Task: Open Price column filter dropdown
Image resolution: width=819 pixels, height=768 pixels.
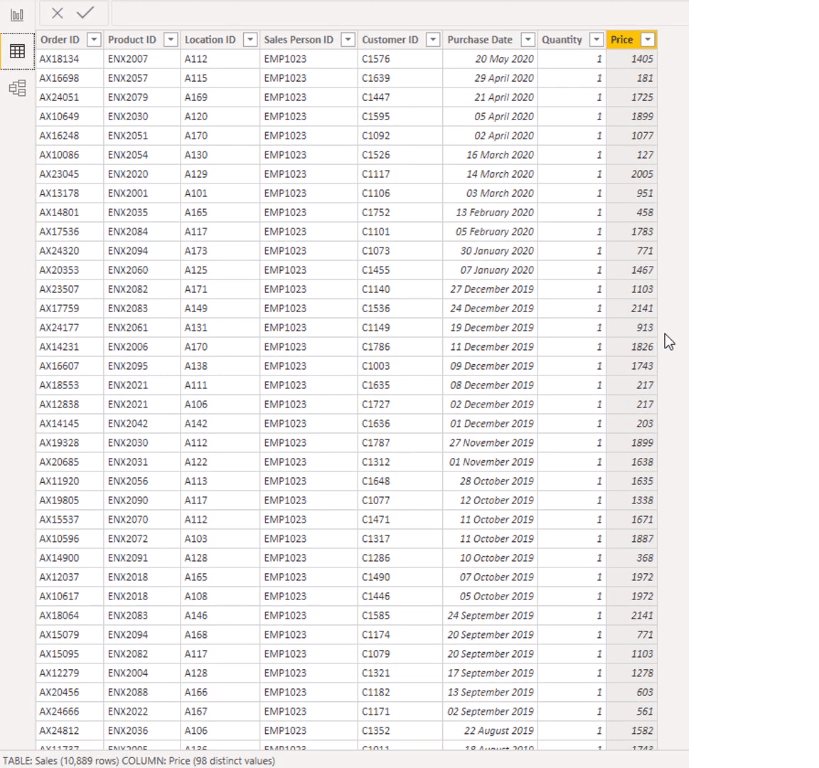Action: 648,40
